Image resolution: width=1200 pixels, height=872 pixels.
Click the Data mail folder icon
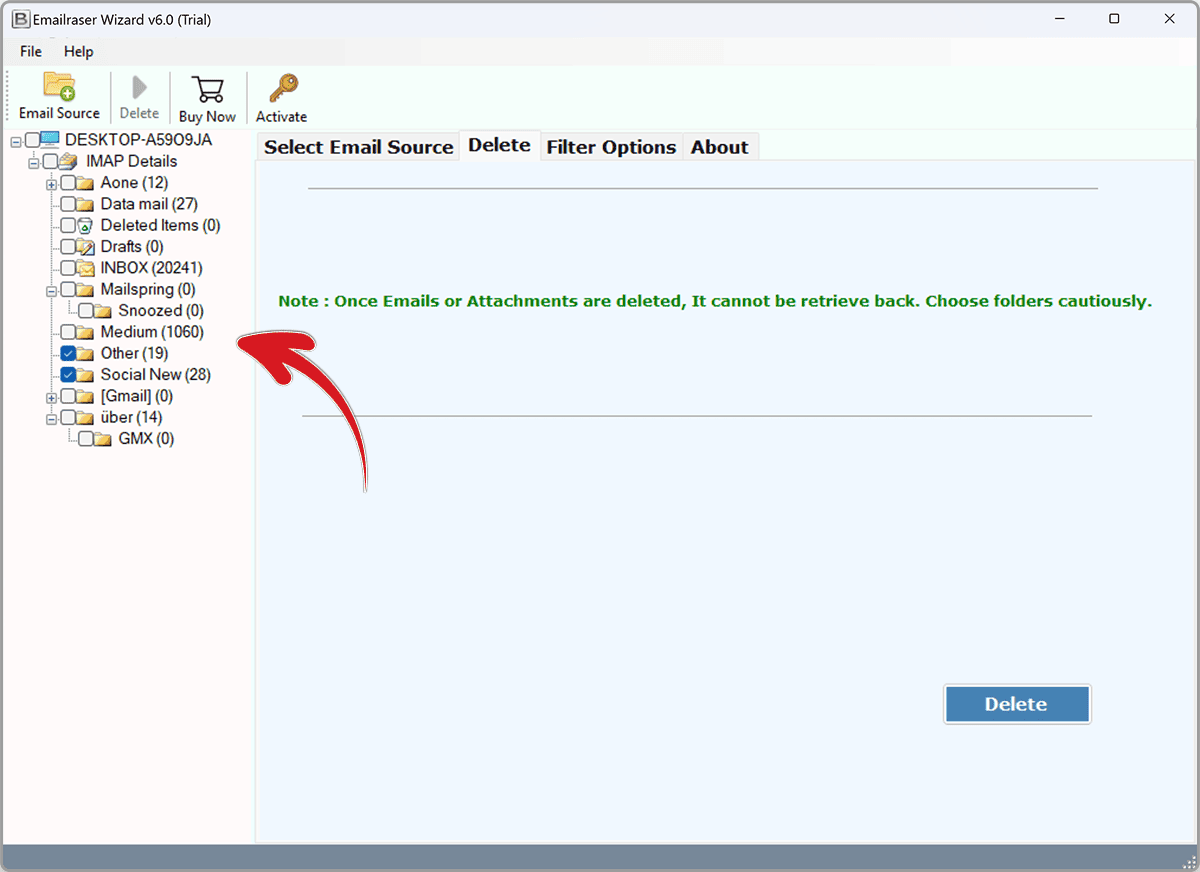[87, 204]
